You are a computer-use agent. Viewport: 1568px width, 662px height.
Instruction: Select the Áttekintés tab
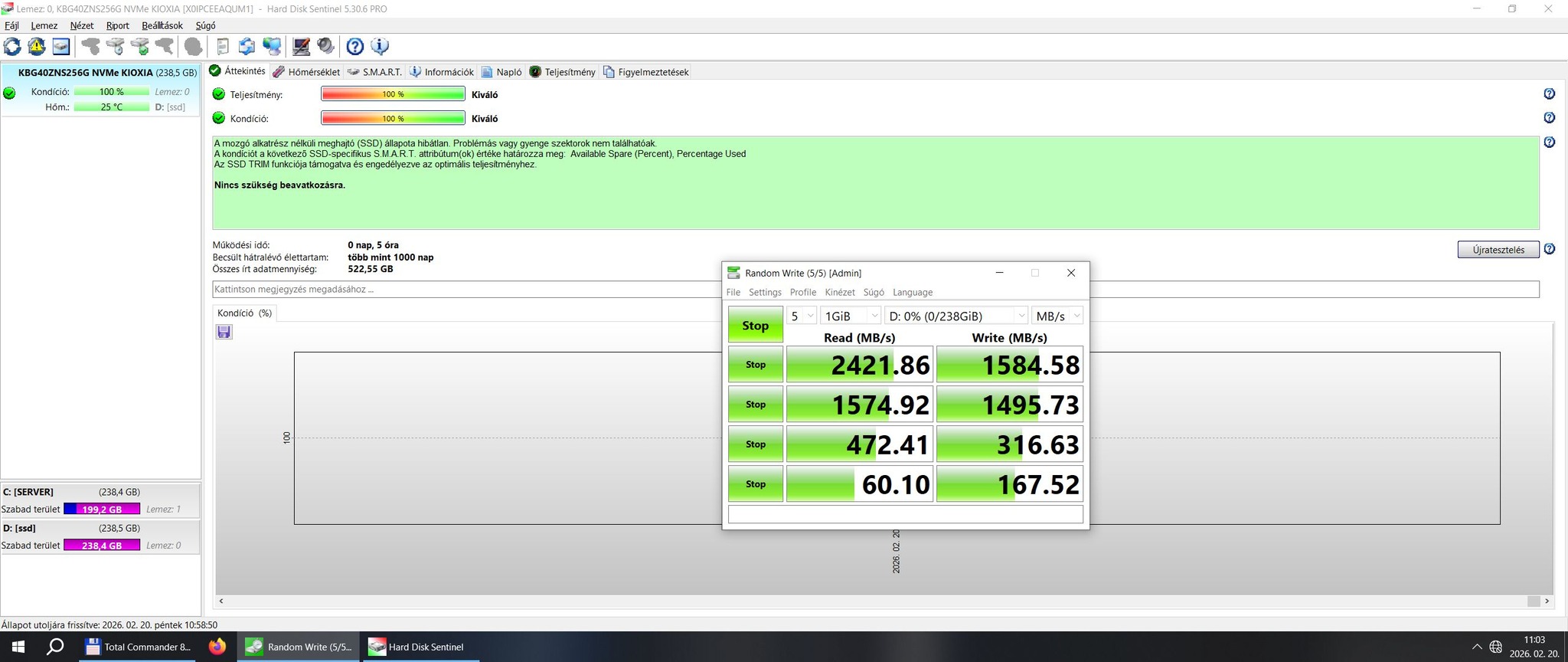point(237,71)
